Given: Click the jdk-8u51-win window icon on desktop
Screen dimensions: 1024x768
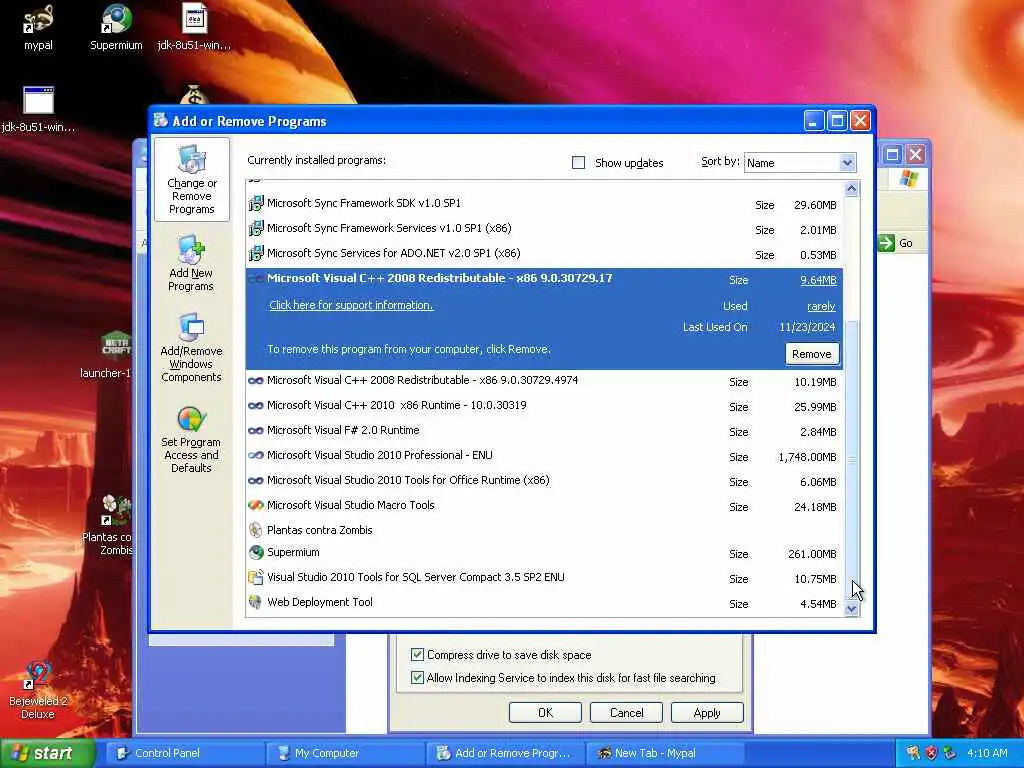Looking at the screenshot, I should coord(39,110).
